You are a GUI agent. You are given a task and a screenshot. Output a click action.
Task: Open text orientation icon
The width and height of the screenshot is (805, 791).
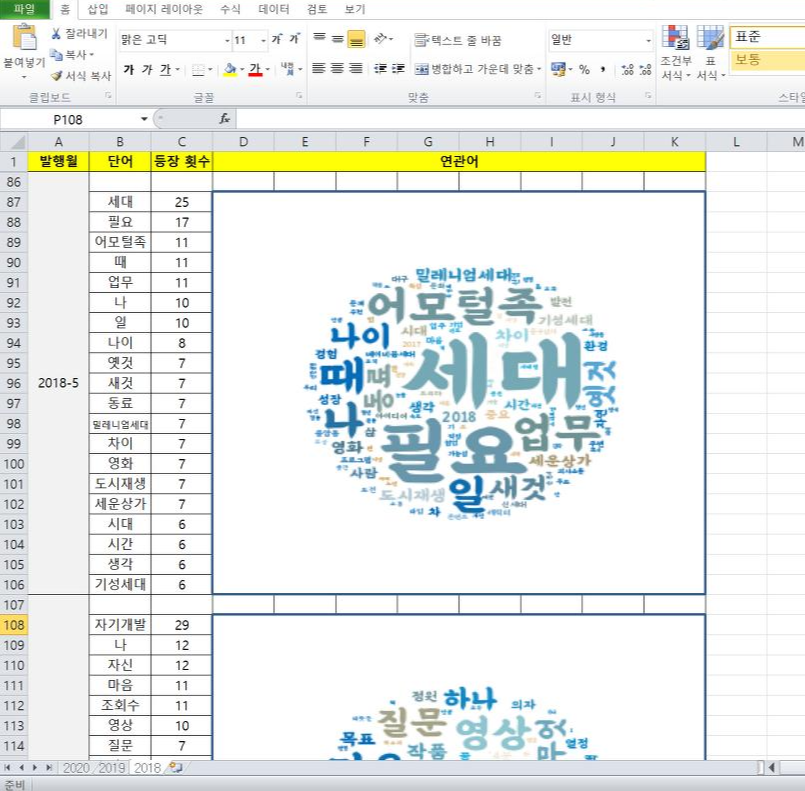pyautogui.click(x=381, y=38)
